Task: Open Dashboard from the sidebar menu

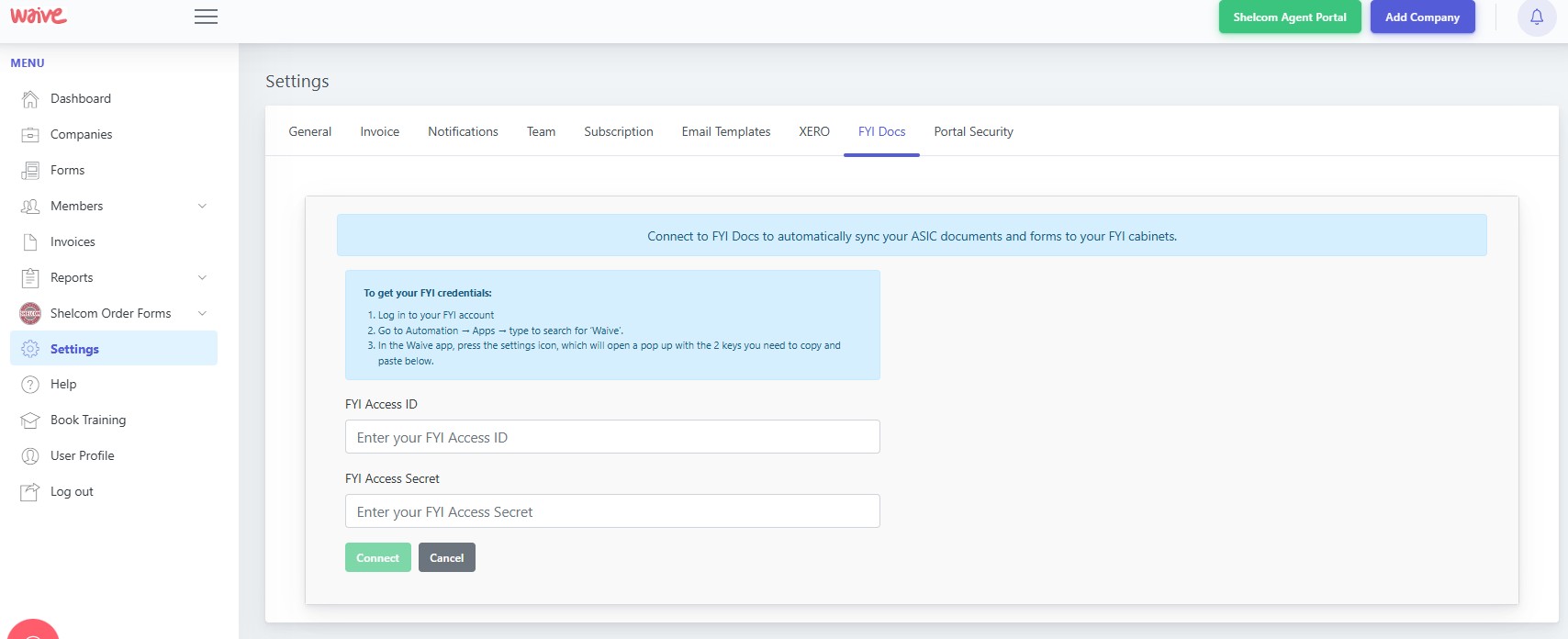Action: click(81, 98)
